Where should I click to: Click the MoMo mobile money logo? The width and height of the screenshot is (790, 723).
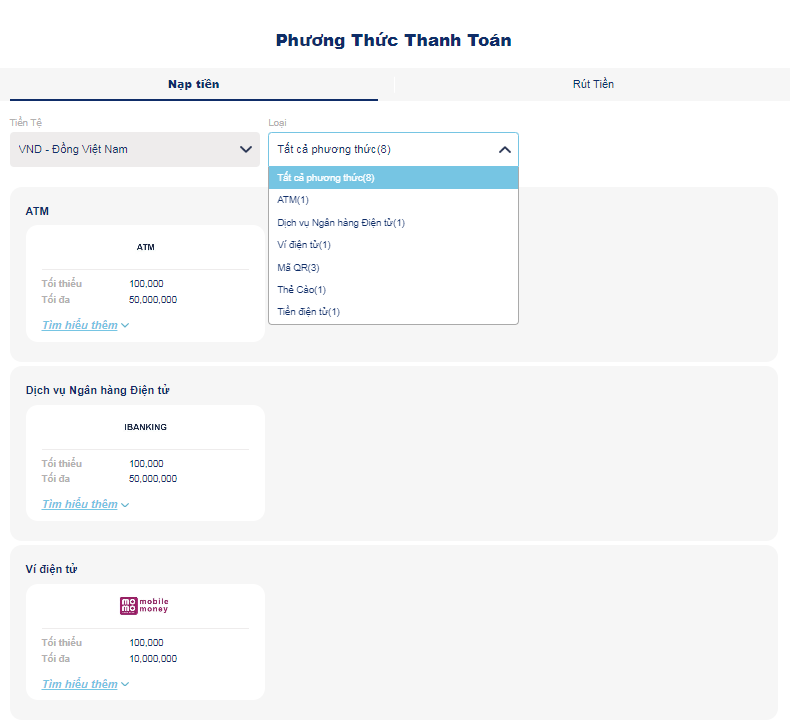[x=144, y=606]
